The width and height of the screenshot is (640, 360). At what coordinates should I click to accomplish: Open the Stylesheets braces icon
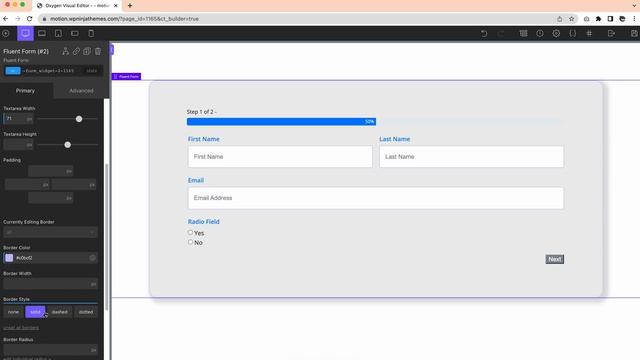[x=573, y=33]
